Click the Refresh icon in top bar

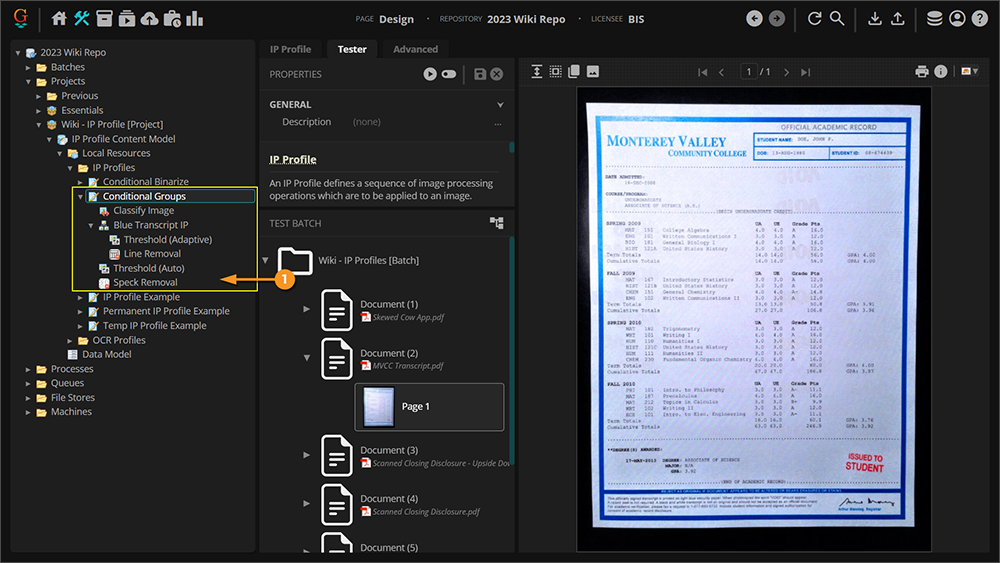814,18
